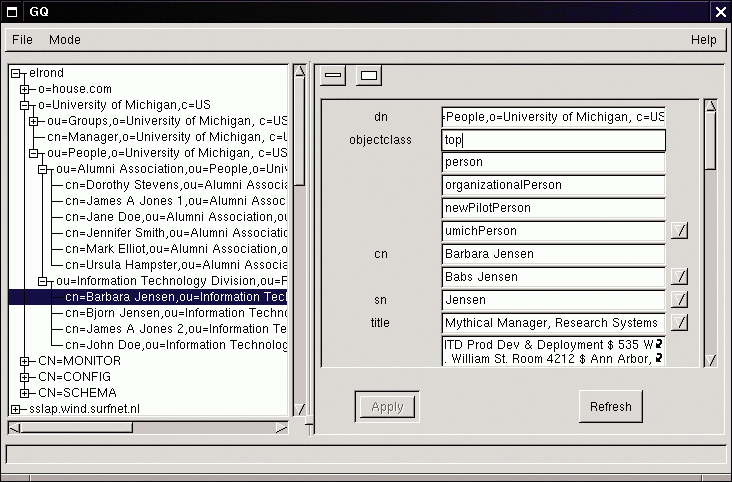Collapse the elrond server node

click(16, 74)
